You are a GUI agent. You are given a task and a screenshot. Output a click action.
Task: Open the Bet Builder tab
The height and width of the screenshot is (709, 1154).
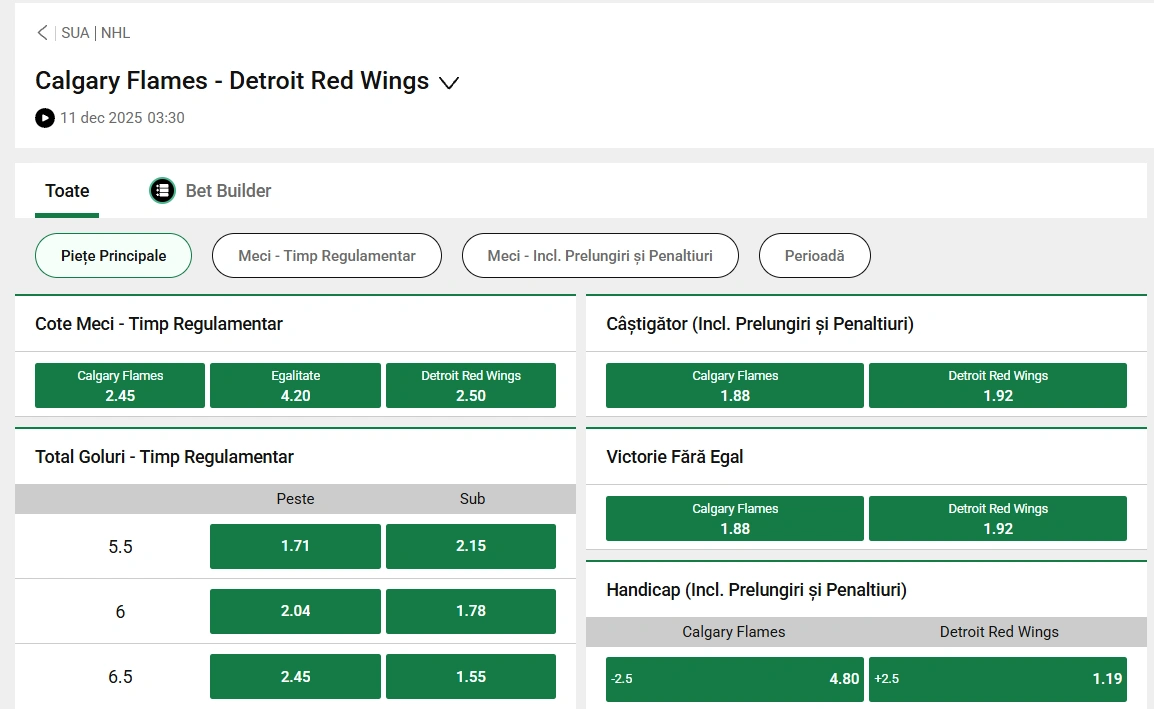(x=228, y=190)
